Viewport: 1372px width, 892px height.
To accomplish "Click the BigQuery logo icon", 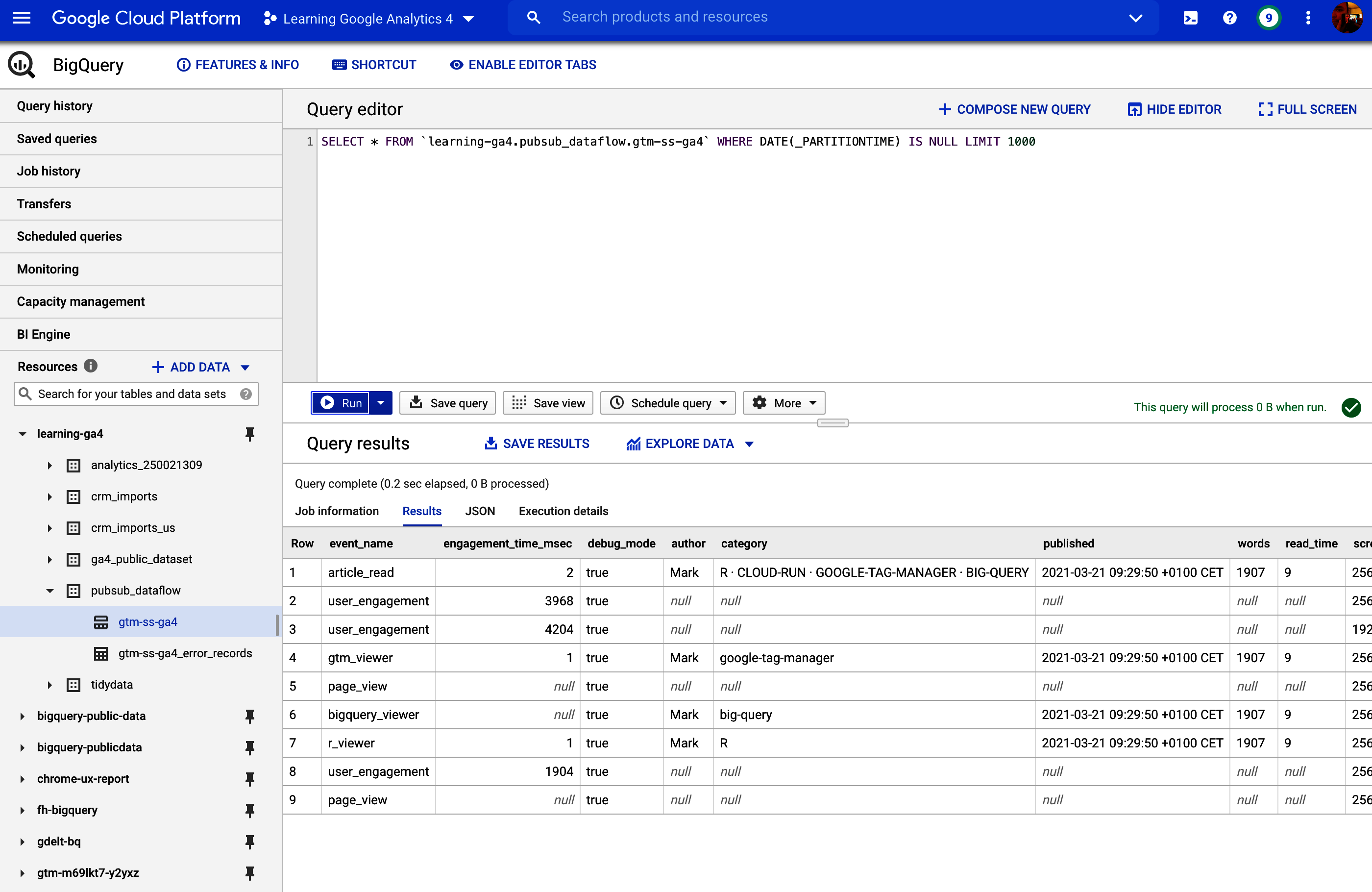I will point(22,65).
